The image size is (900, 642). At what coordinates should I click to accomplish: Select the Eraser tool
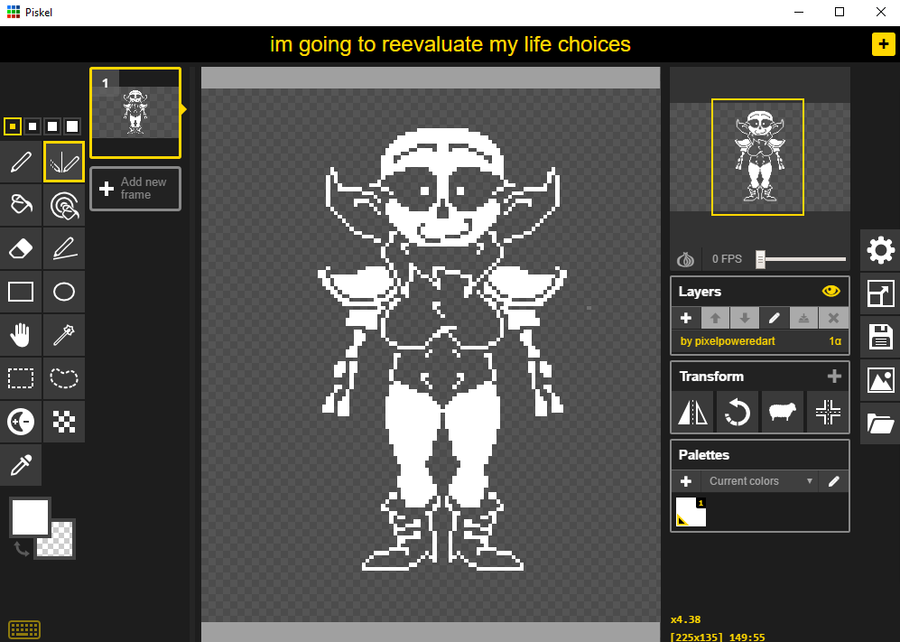tap(21, 248)
